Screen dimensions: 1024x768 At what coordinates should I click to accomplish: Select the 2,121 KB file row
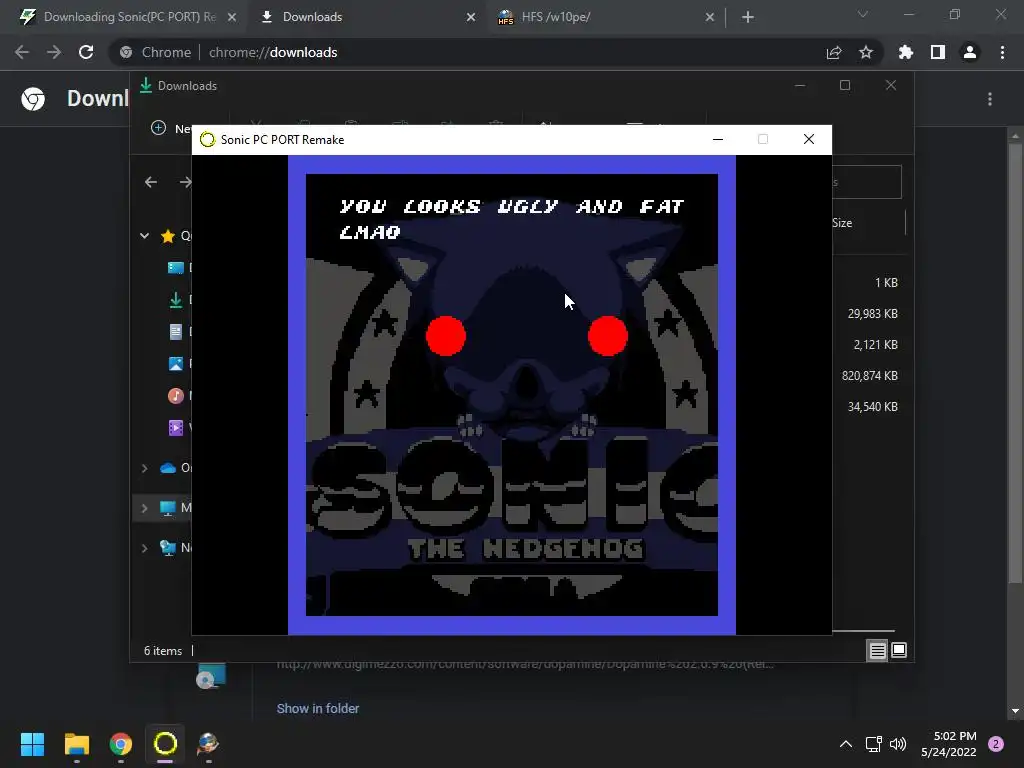871,345
